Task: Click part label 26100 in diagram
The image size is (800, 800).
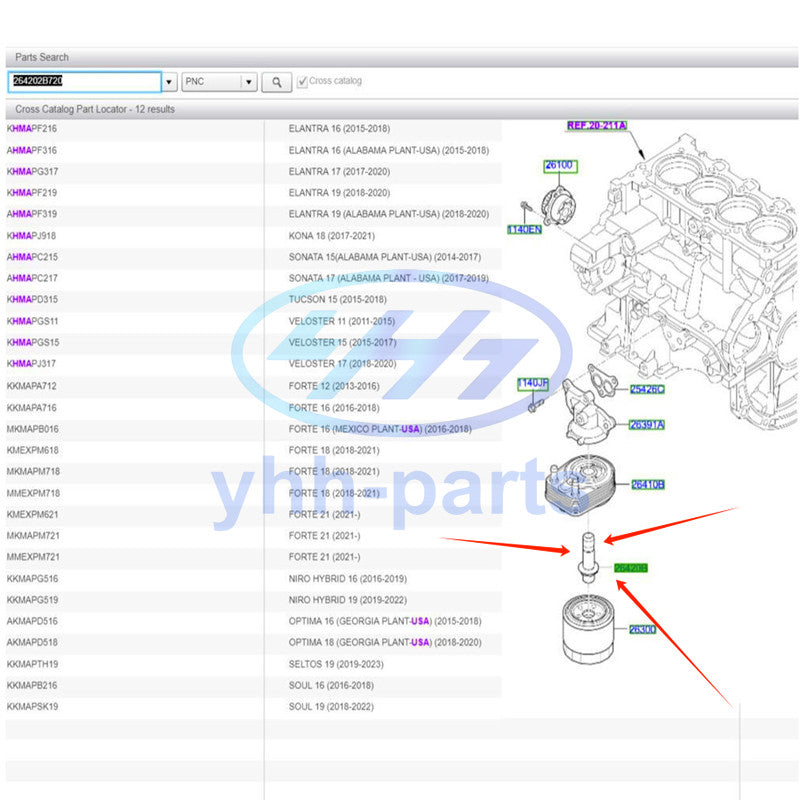Action: pyautogui.click(x=560, y=165)
